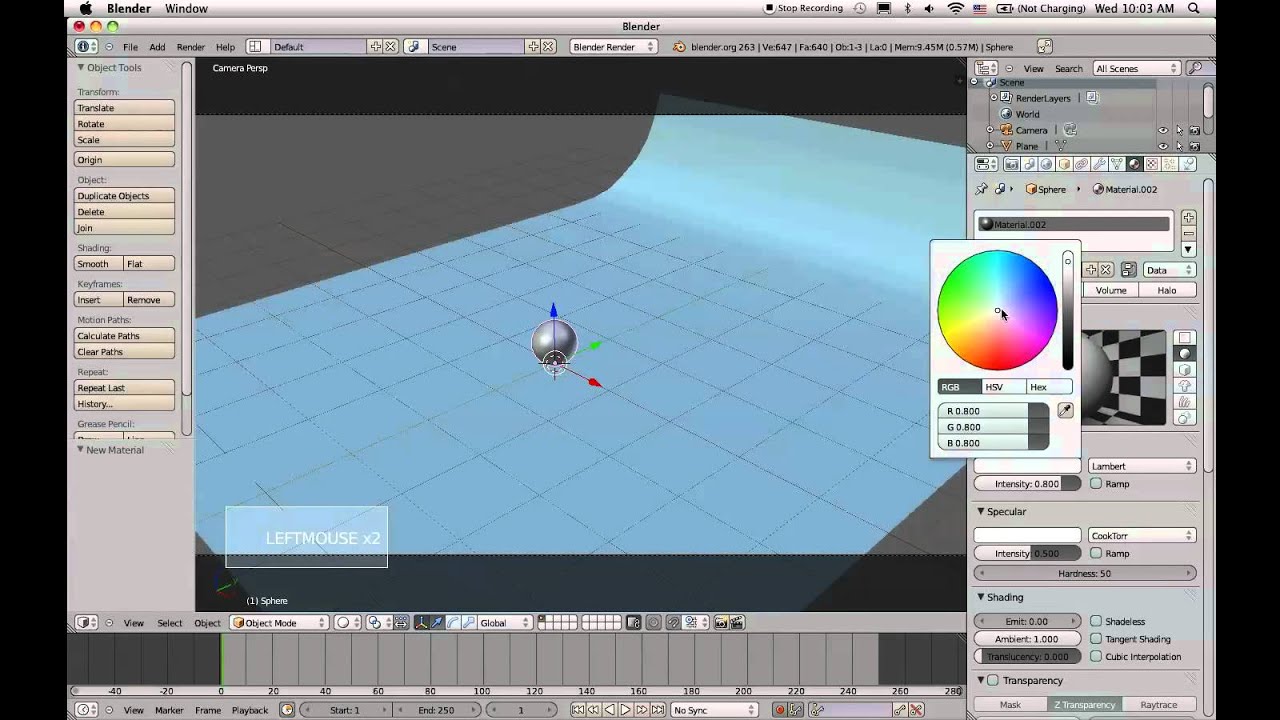Open the No Sync playback dropdown
This screenshot has width=1280, height=720.
714,710
